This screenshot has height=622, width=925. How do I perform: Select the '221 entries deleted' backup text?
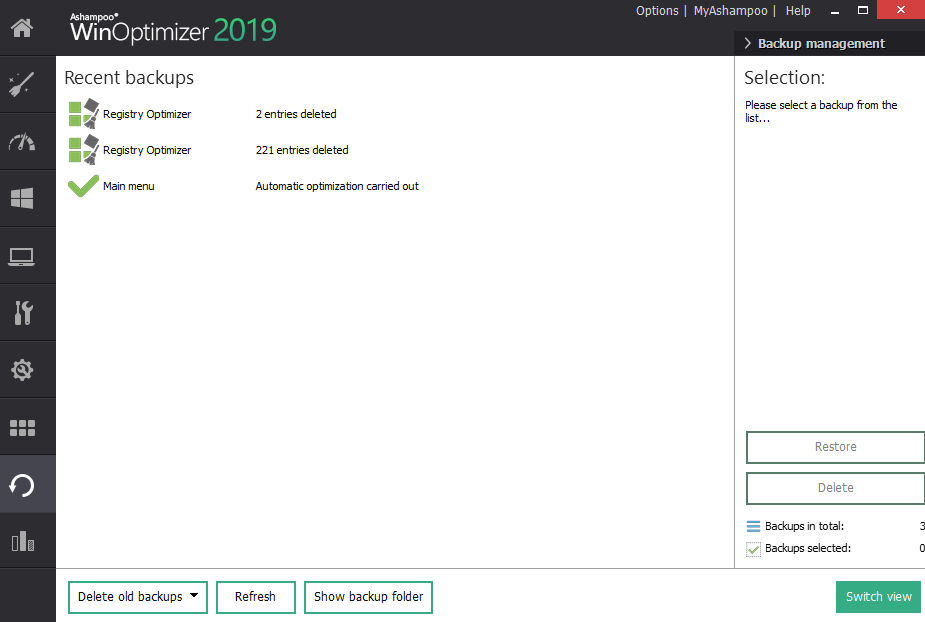(x=302, y=150)
